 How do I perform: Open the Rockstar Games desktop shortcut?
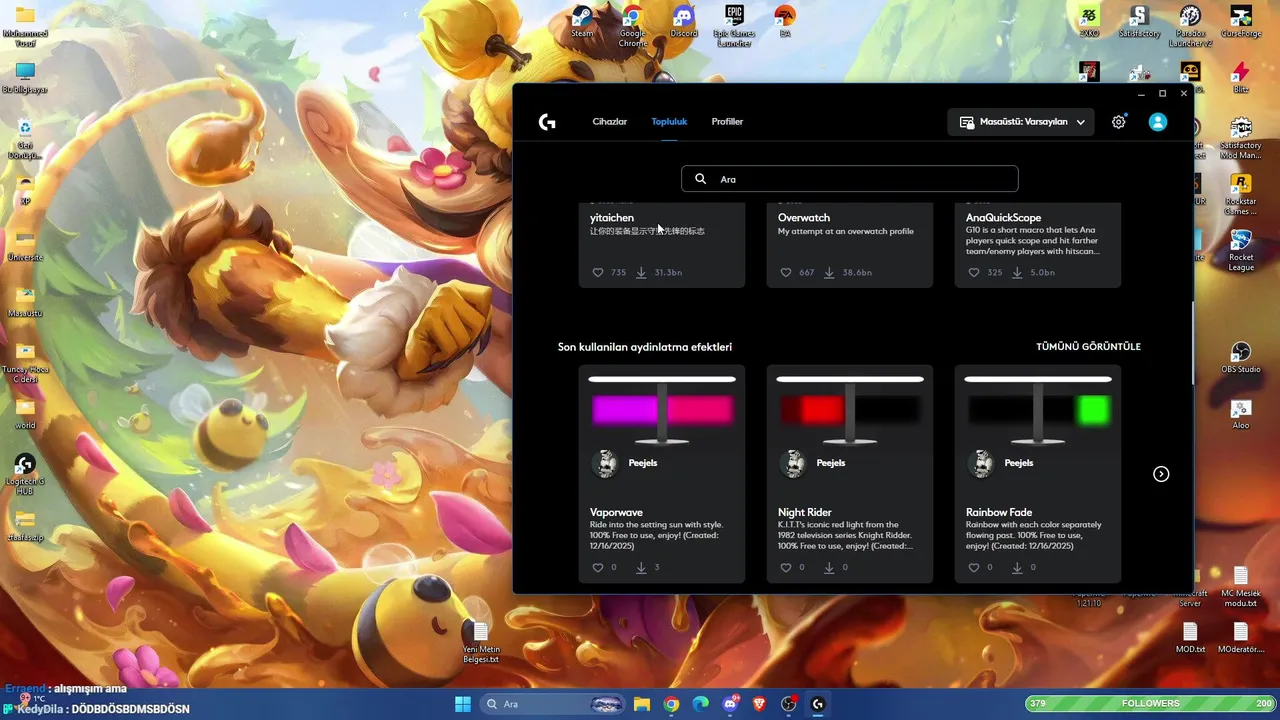coord(1241,194)
